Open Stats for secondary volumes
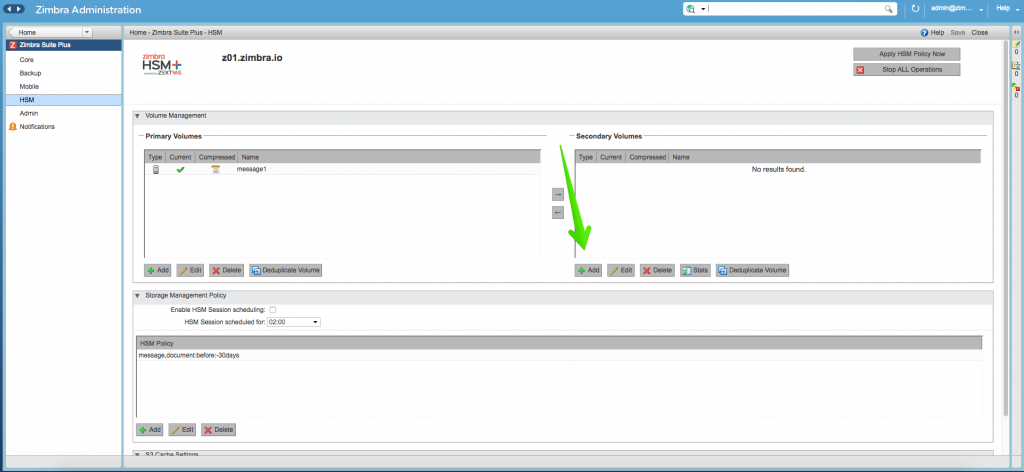The image size is (1024, 472). point(696,270)
